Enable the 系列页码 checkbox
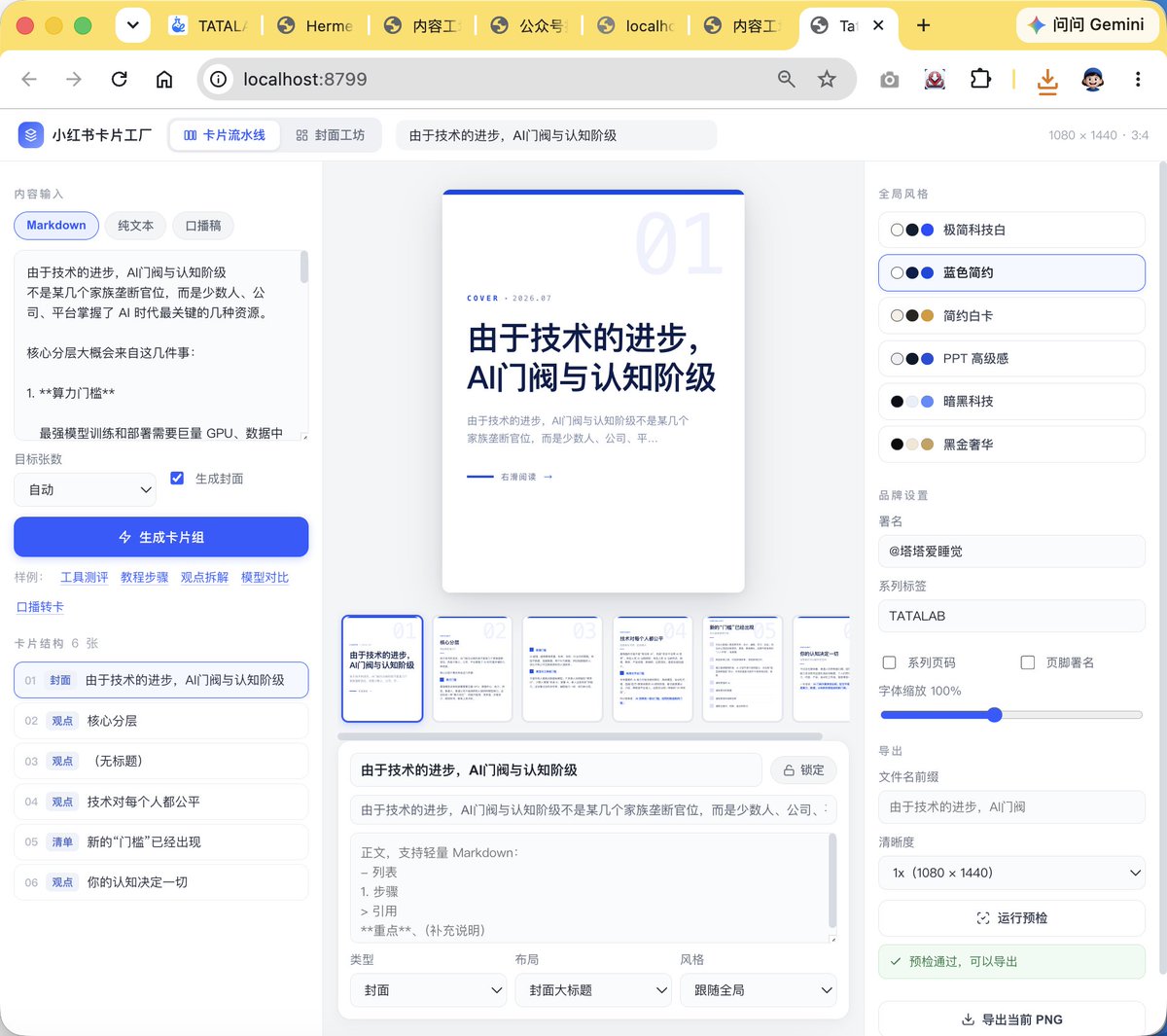 pos(889,662)
